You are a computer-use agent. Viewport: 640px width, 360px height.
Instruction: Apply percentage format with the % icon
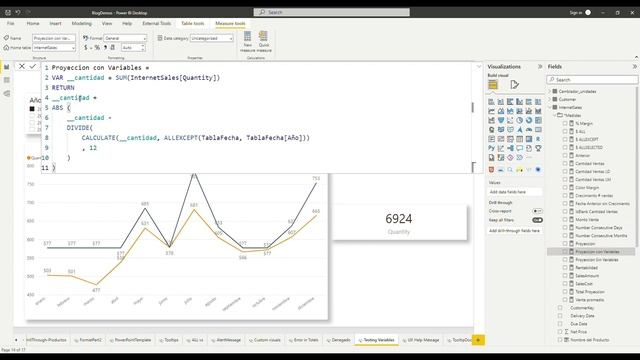pyautogui.click(x=97, y=48)
